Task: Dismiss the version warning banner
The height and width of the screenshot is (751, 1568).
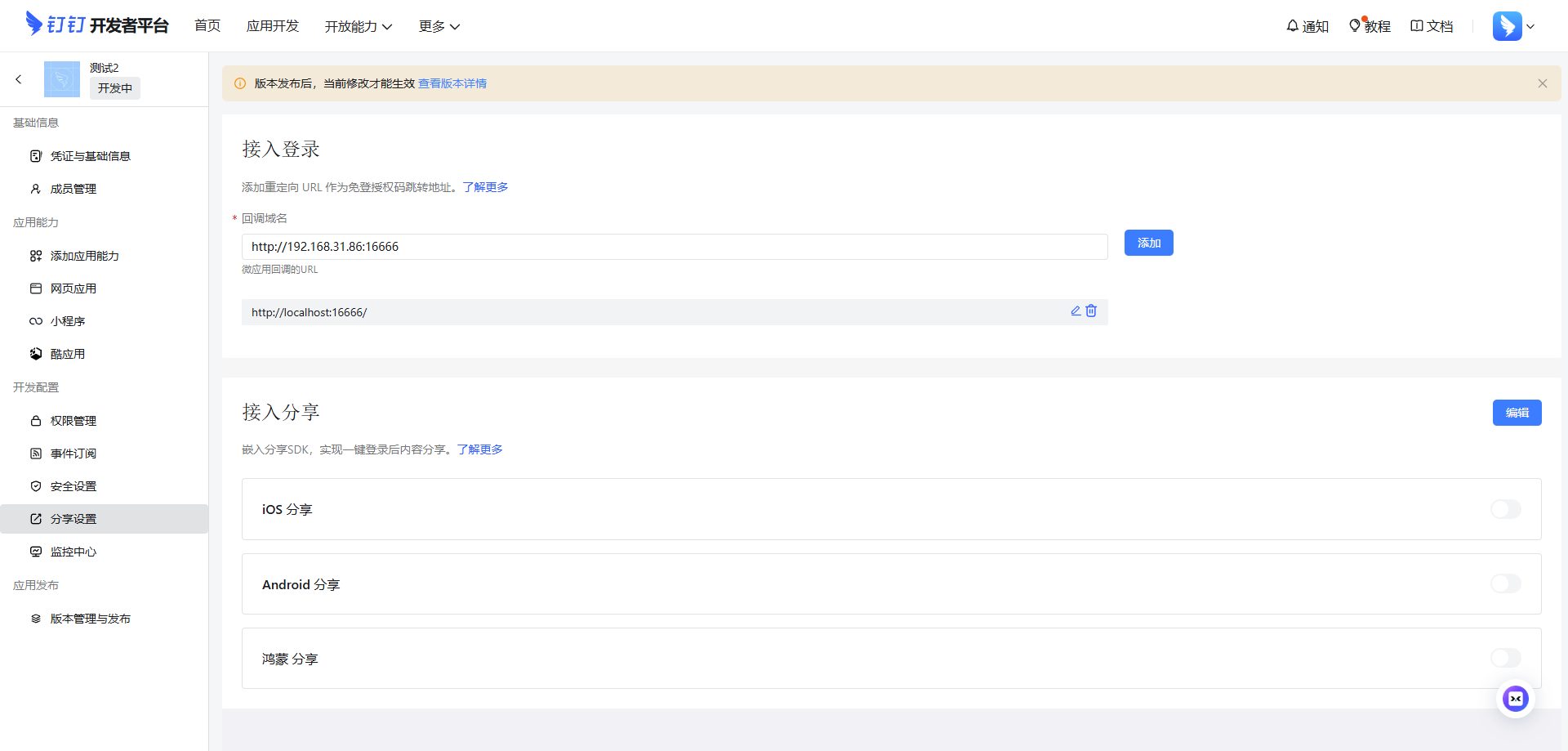Action: (1542, 83)
